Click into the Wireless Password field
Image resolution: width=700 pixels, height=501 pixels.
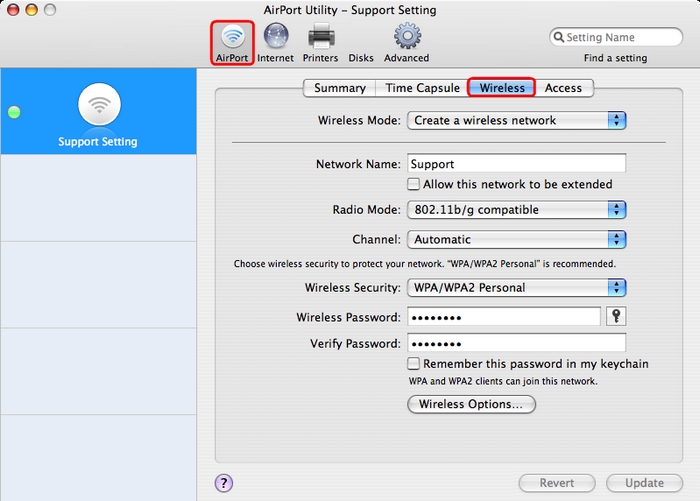[x=504, y=317]
